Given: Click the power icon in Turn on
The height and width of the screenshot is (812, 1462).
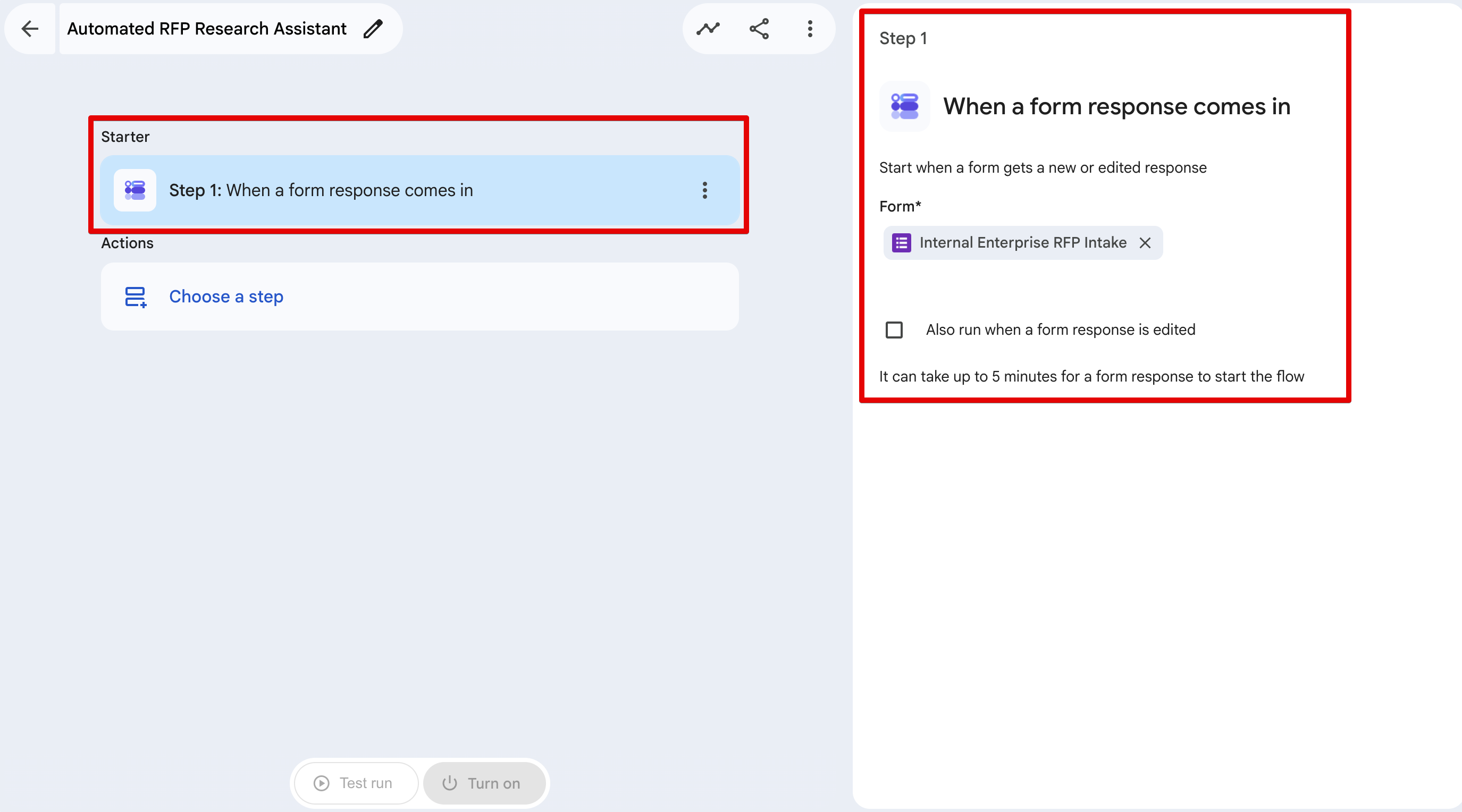Looking at the screenshot, I should (449, 783).
